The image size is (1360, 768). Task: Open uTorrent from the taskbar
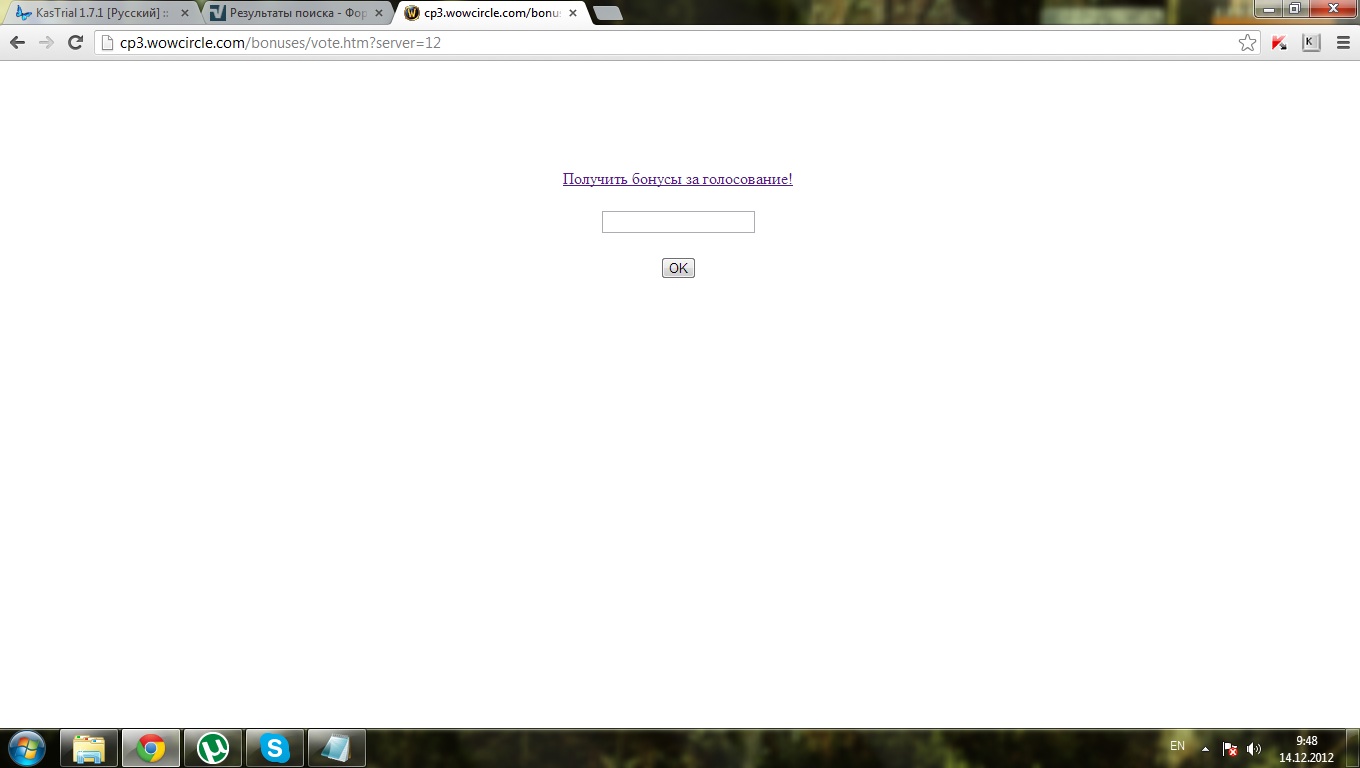pos(213,748)
